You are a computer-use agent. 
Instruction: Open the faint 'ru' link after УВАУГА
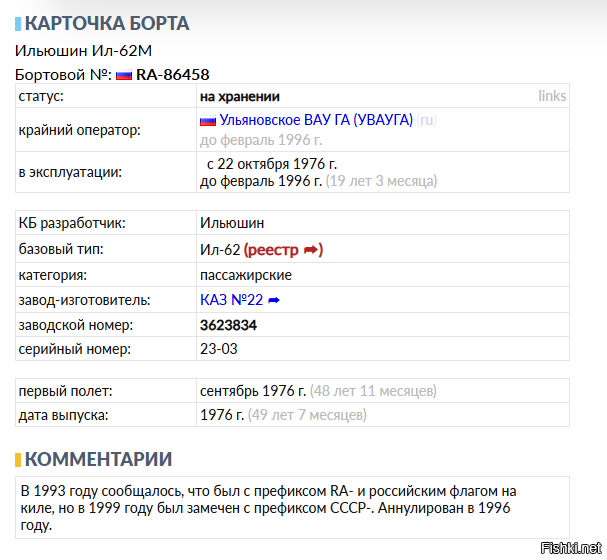click(427, 120)
